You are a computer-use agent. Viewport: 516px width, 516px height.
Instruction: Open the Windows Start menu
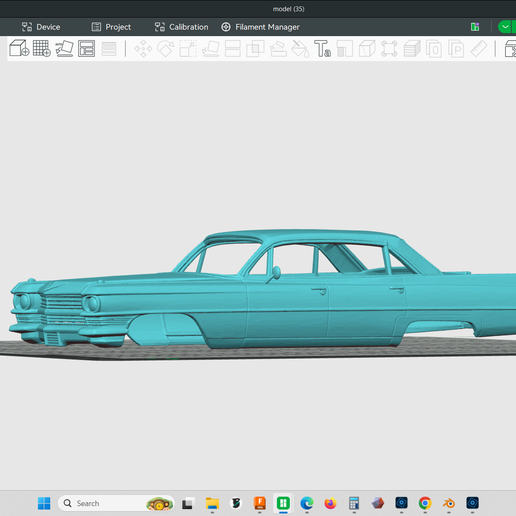pos(44,503)
